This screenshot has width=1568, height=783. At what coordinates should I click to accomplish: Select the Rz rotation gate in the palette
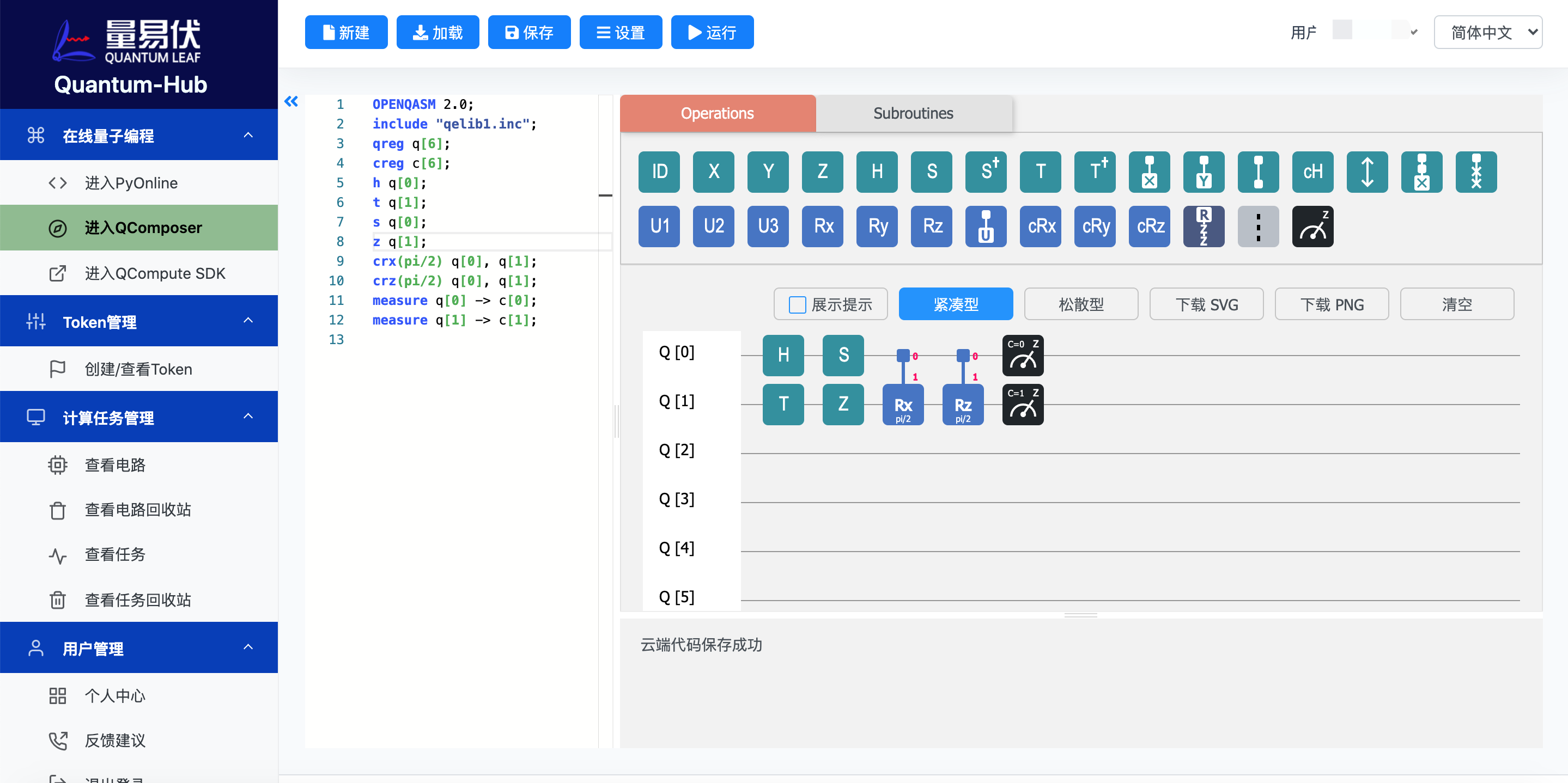pyautogui.click(x=931, y=227)
